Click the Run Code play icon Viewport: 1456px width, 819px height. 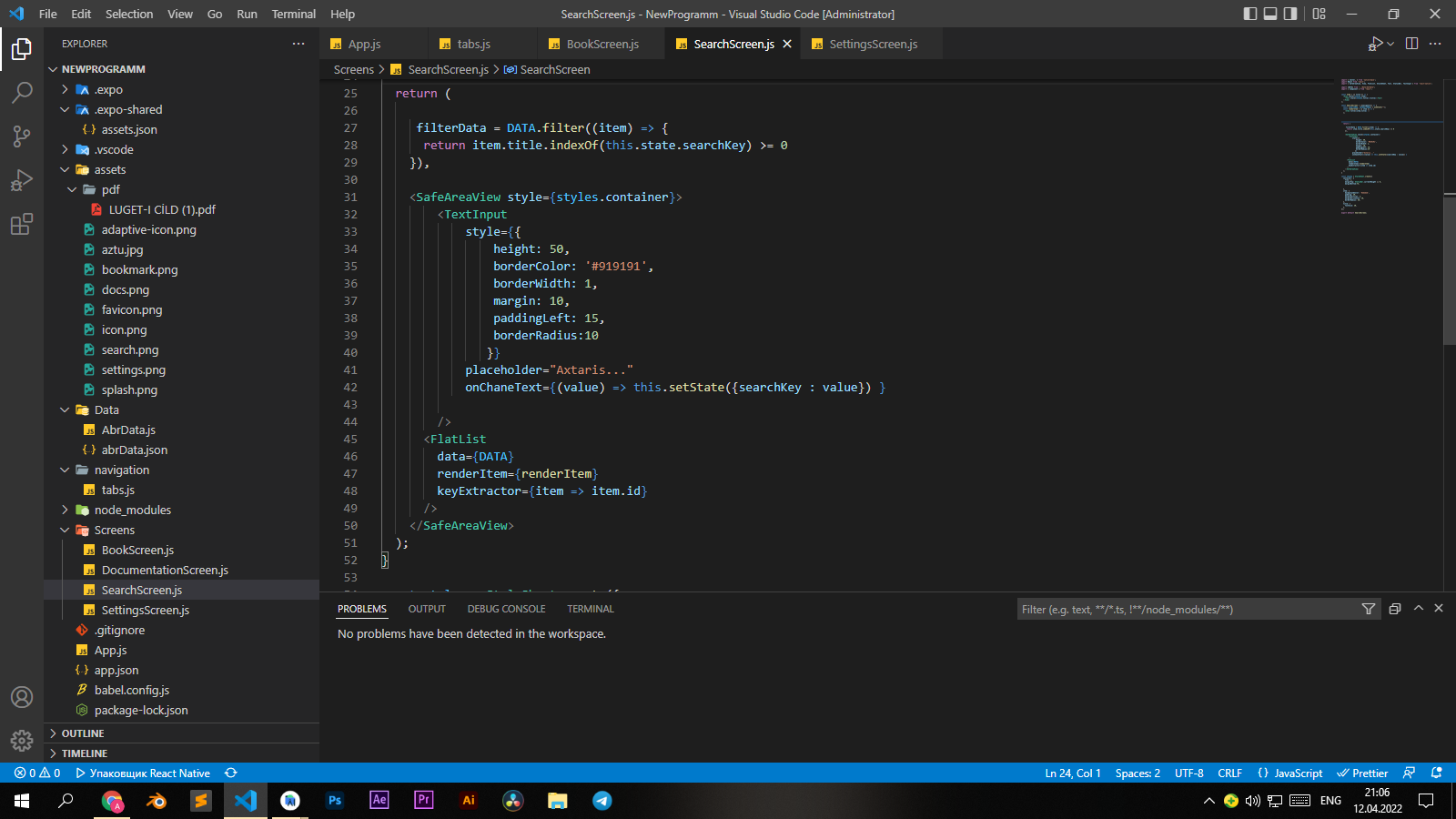1375,44
